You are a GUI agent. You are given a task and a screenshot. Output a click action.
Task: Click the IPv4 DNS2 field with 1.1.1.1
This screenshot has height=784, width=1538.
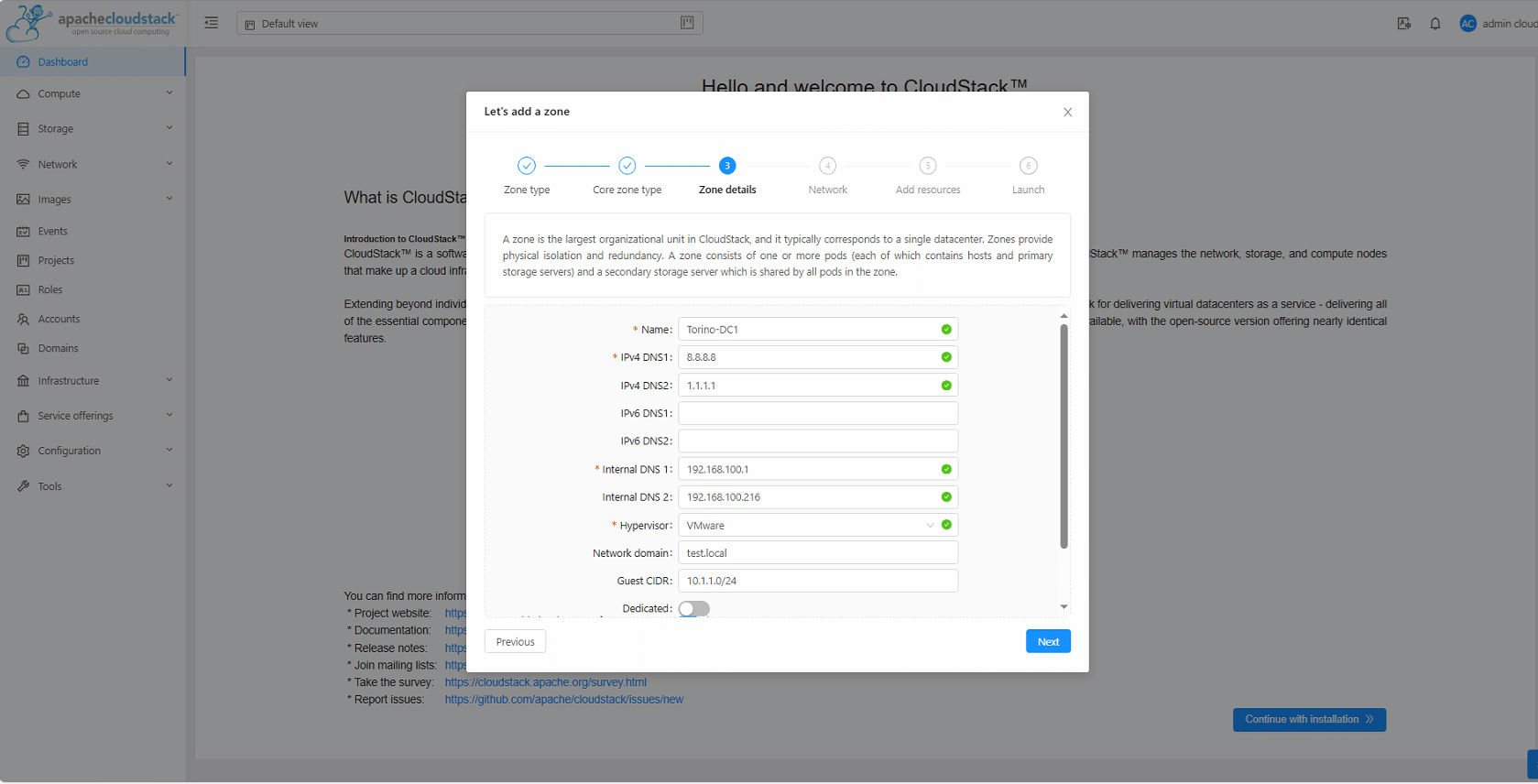coord(818,386)
